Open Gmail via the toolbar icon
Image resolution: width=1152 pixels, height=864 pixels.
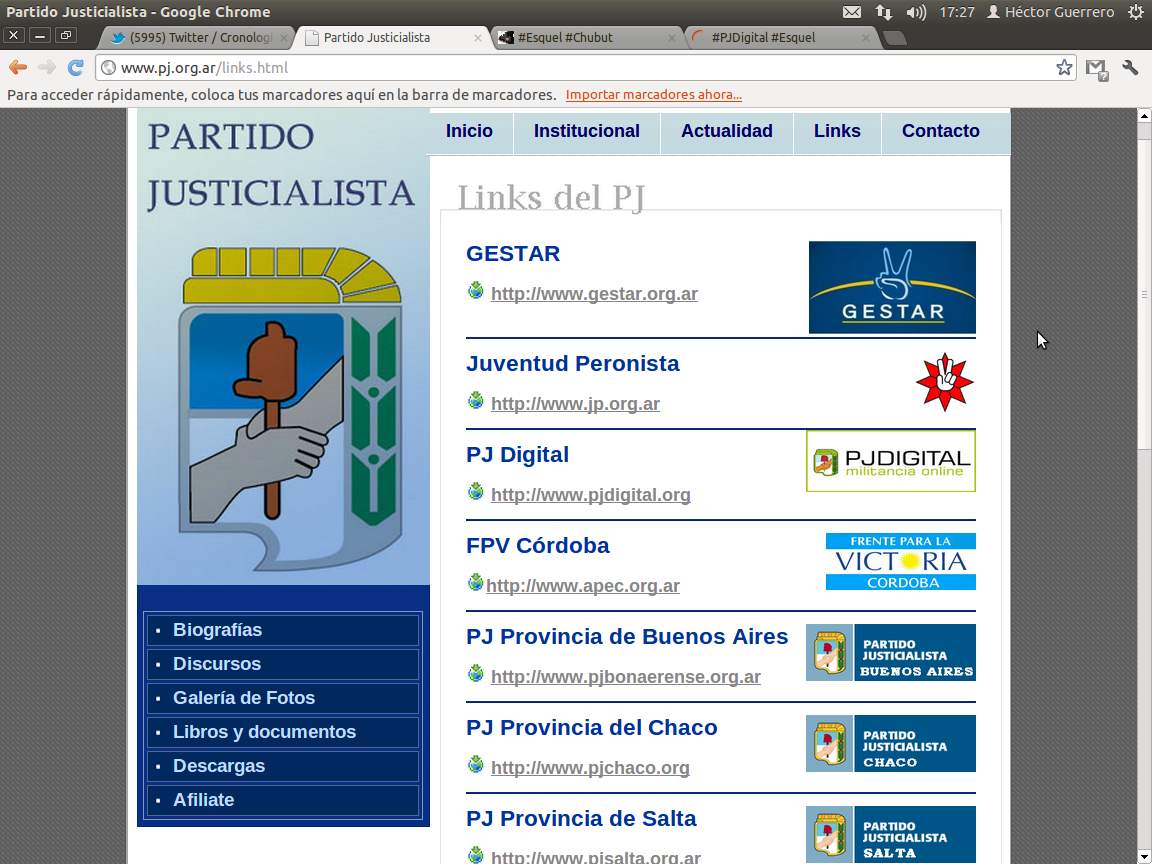coord(1096,70)
